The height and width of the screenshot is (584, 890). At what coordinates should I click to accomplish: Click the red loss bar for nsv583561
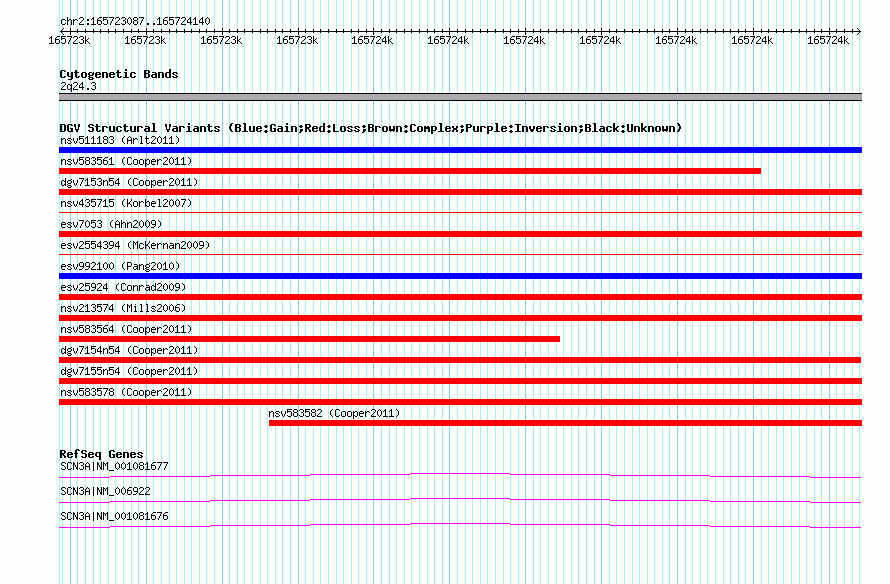click(410, 171)
